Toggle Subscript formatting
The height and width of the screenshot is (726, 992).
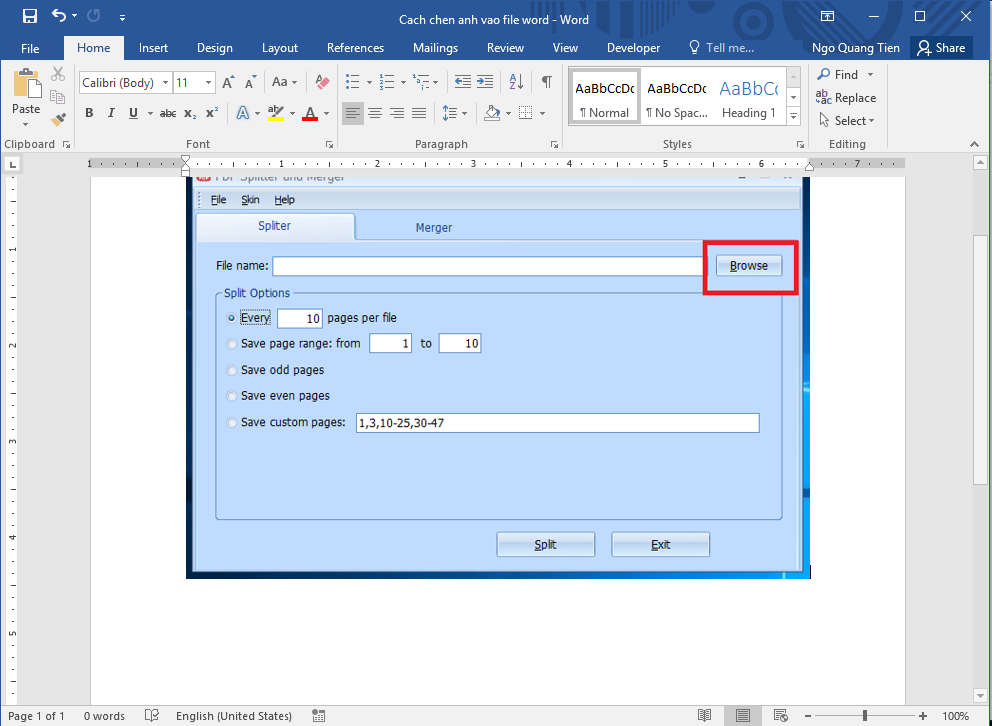(190, 113)
